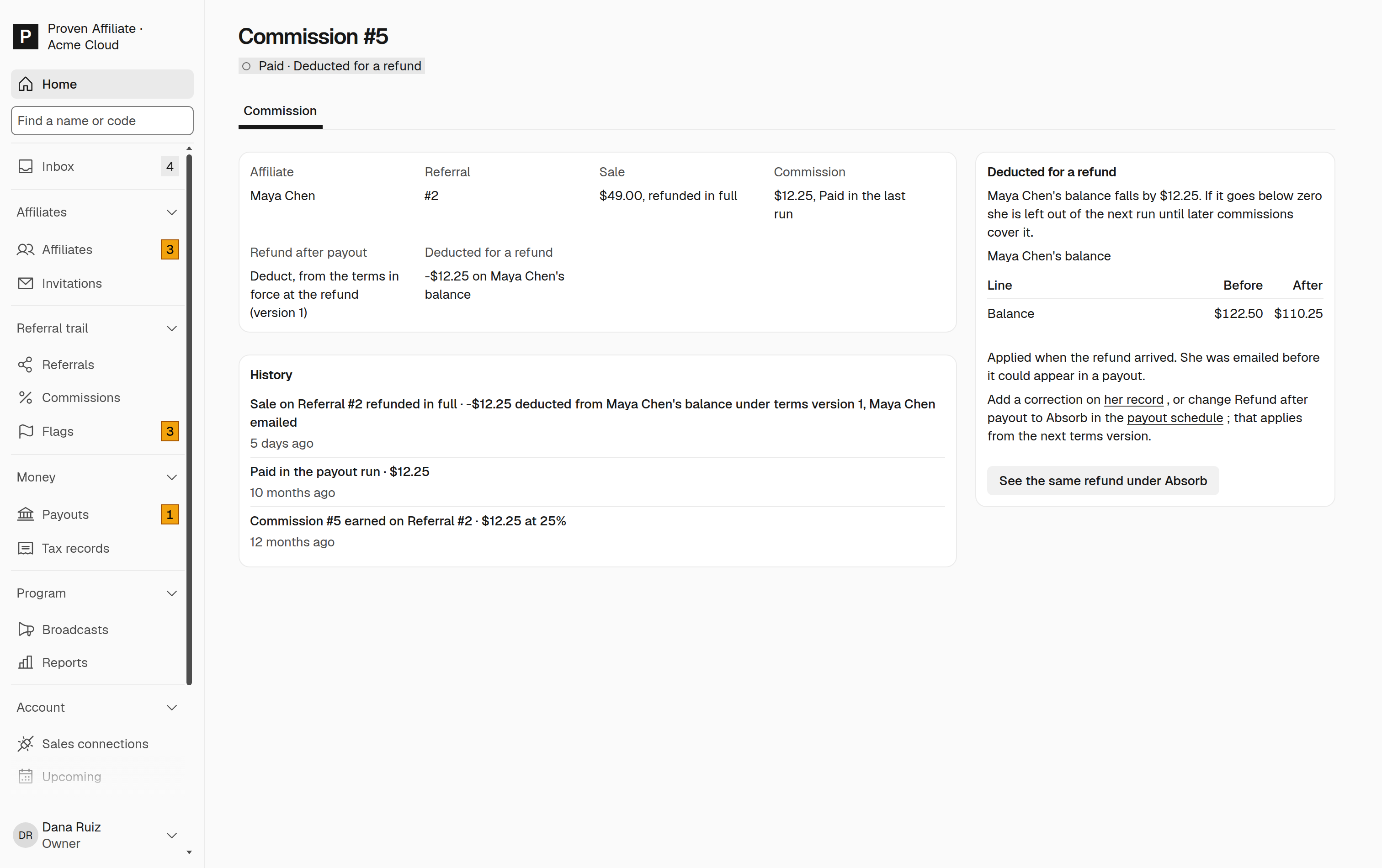The image size is (1382, 868).
Task: Click the Proven Affiliate P logo
Action: (x=25, y=37)
